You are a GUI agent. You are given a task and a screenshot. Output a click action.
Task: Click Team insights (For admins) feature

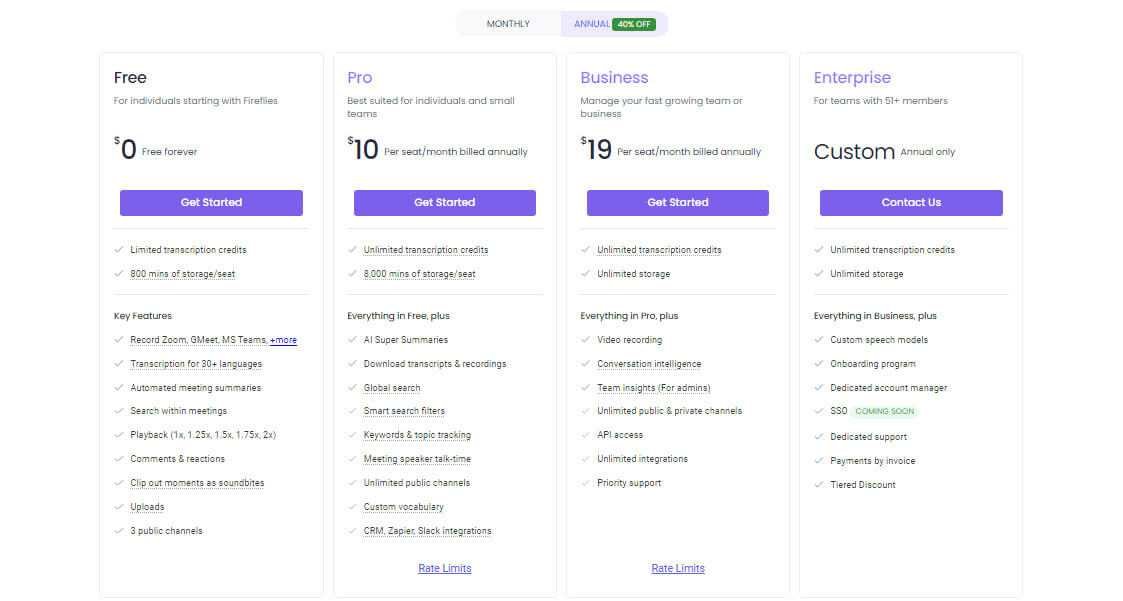(653, 388)
